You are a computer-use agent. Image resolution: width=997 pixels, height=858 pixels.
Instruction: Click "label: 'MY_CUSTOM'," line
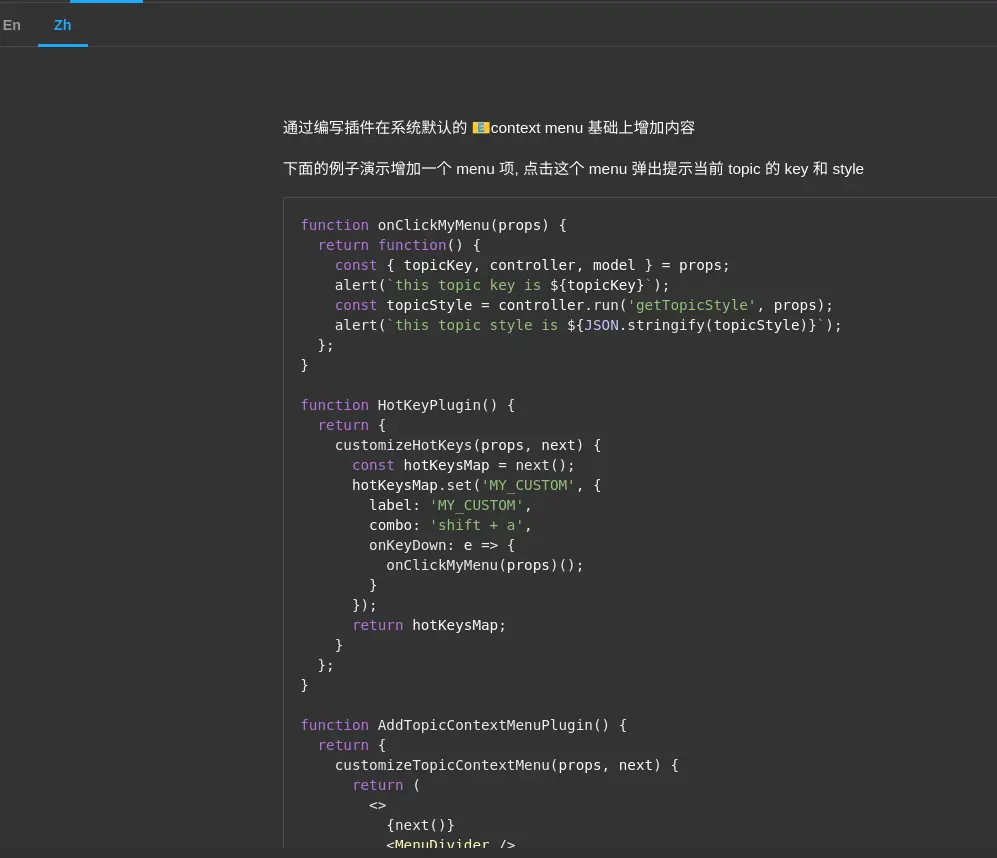pos(450,505)
